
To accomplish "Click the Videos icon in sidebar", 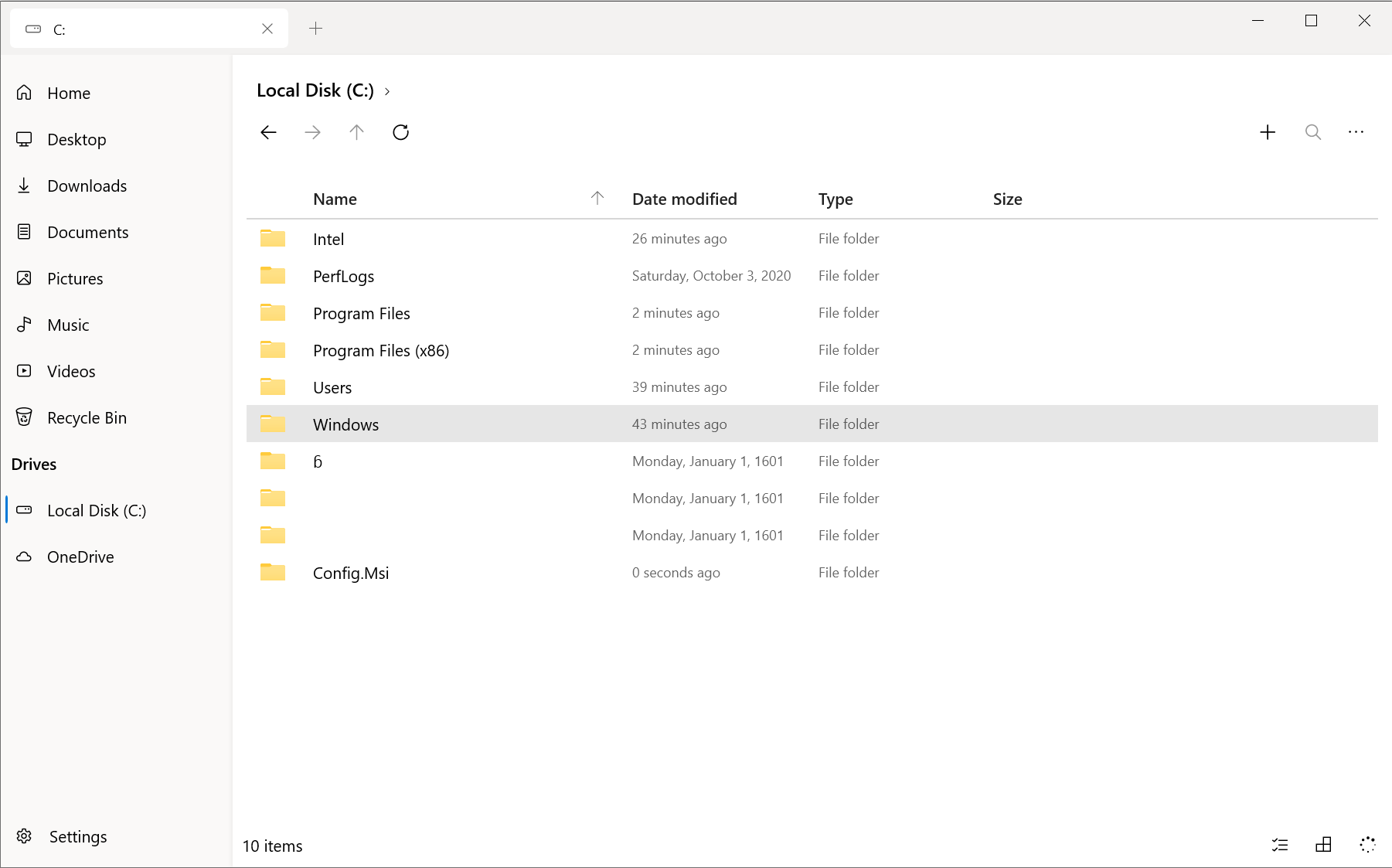I will coord(24,371).
